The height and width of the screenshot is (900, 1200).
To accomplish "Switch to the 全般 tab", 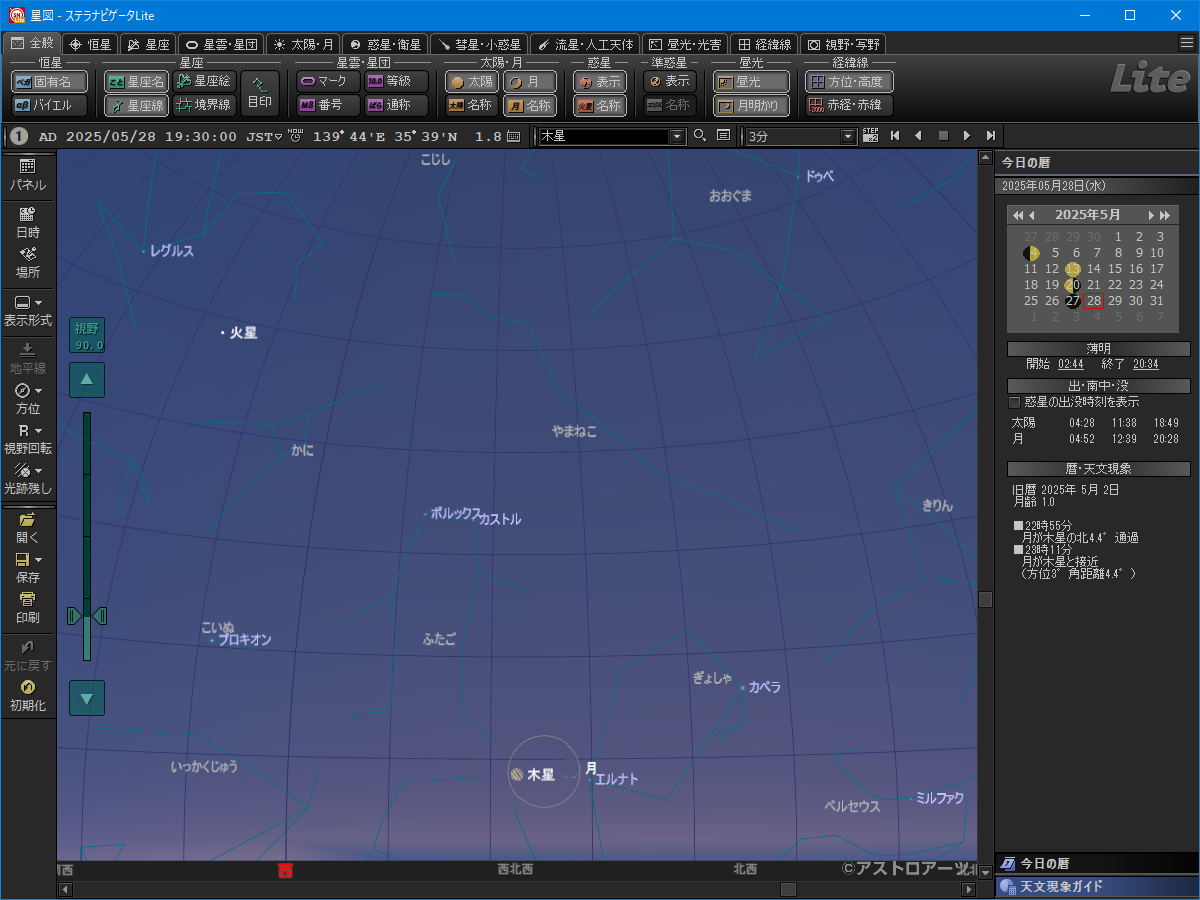I will click(32, 43).
